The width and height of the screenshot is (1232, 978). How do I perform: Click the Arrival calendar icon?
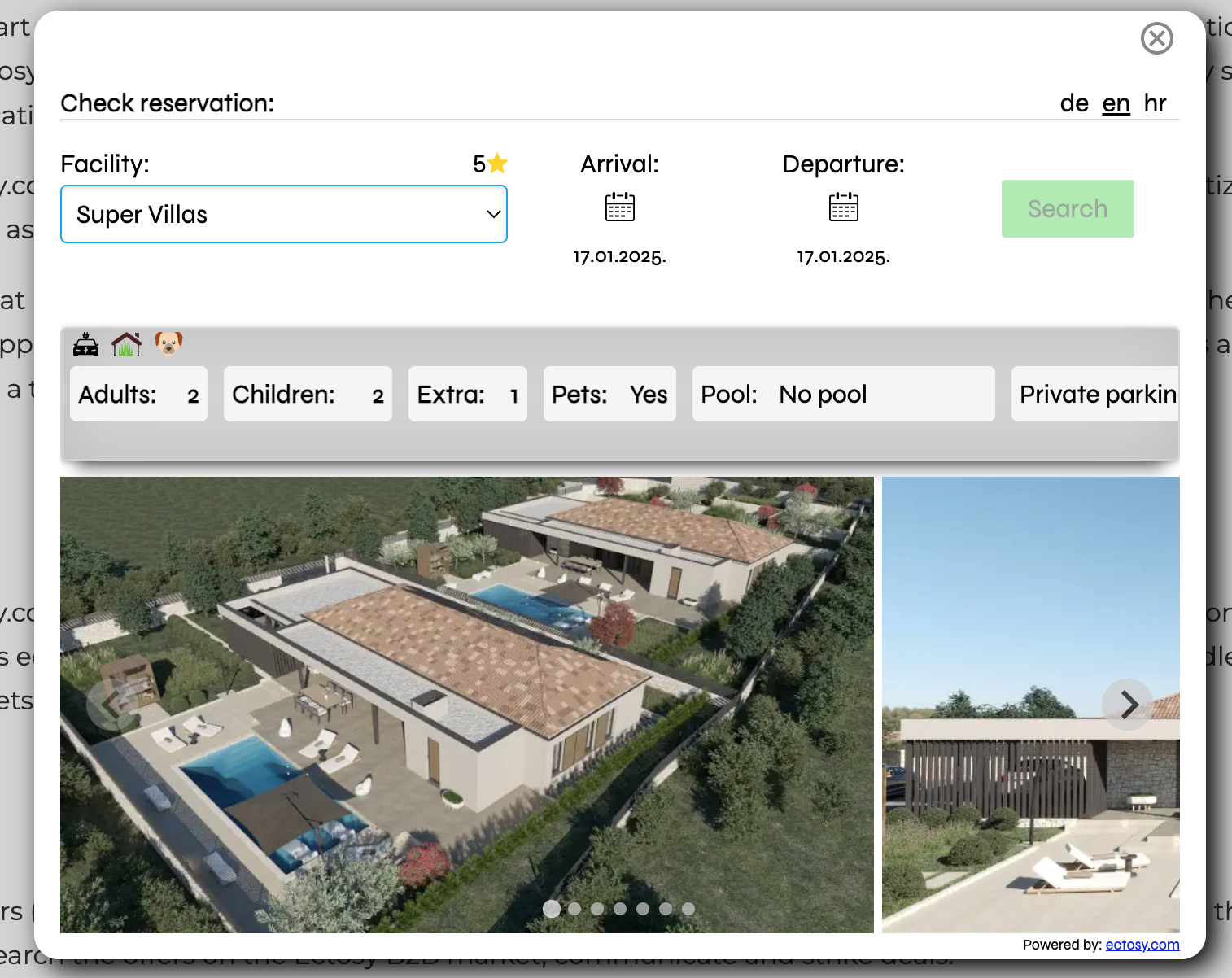coord(619,207)
